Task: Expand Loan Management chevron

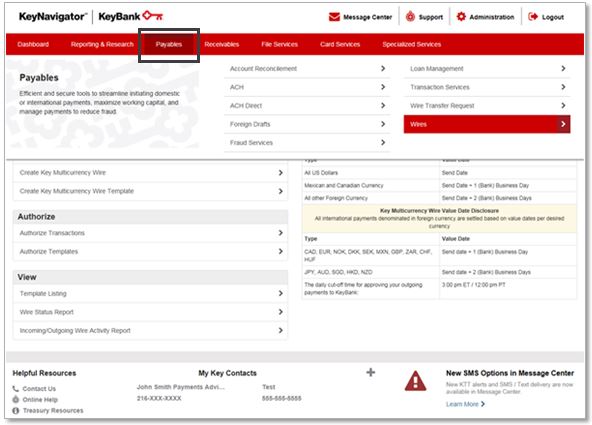Action: click(x=563, y=68)
